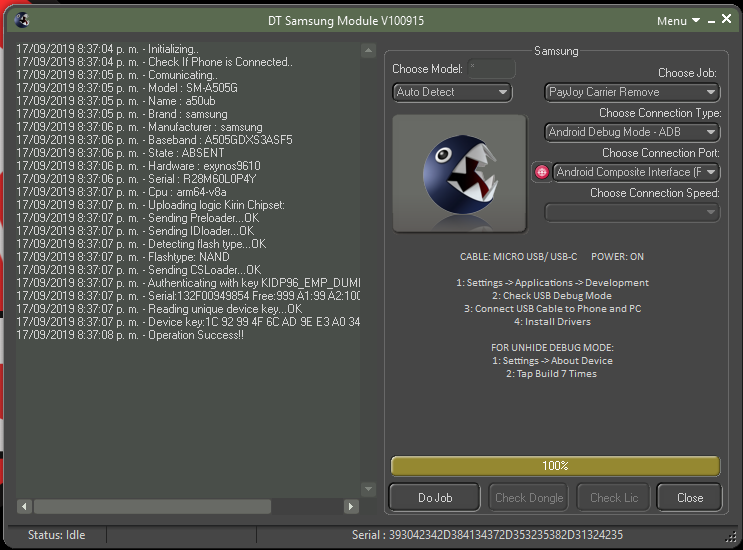Image resolution: width=743 pixels, height=550 pixels.
Task: Click the 'Baseband : A505GDXS3ASF5' log line
Action: pyautogui.click(x=154, y=140)
